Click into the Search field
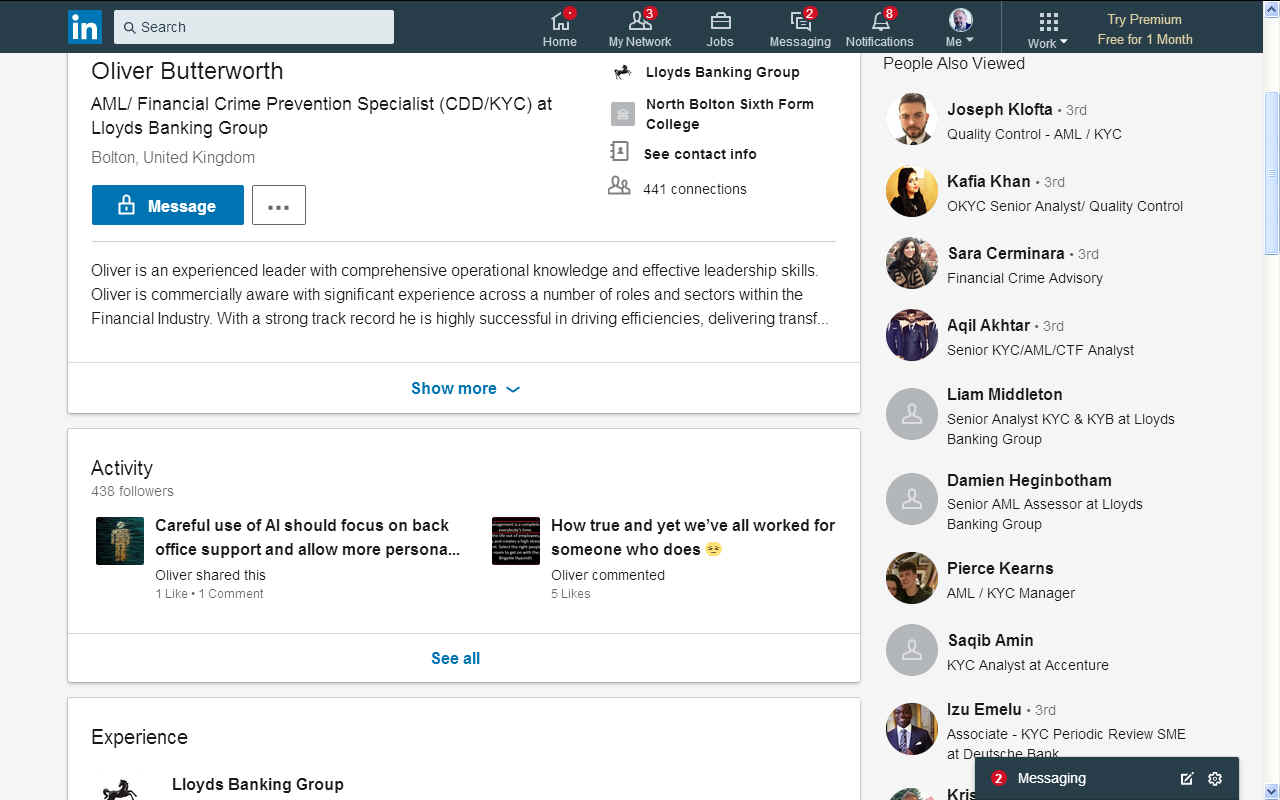This screenshot has height=800, width=1280. tap(254, 27)
